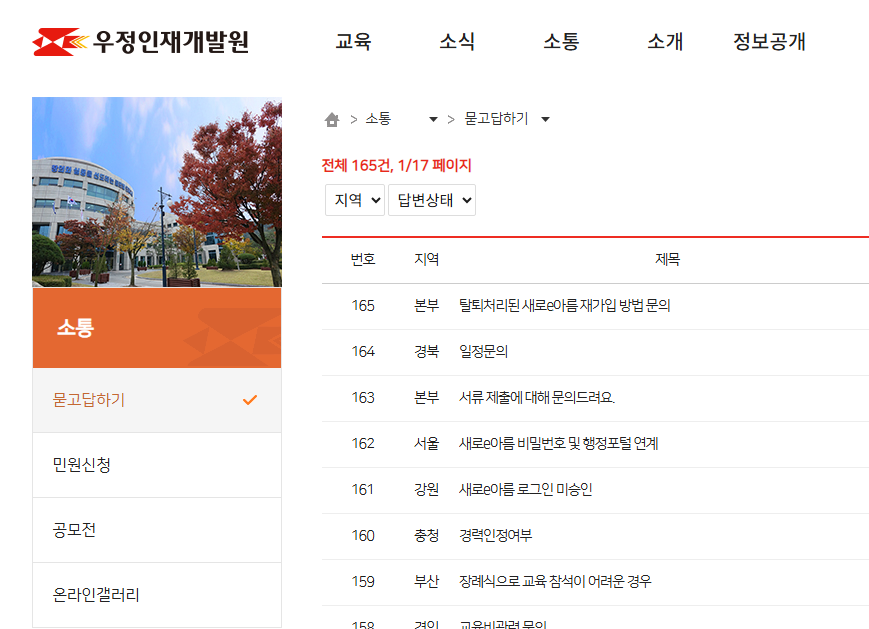The height and width of the screenshot is (629, 869).
Task: Click row number 163
Action: pyautogui.click(x=363, y=397)
